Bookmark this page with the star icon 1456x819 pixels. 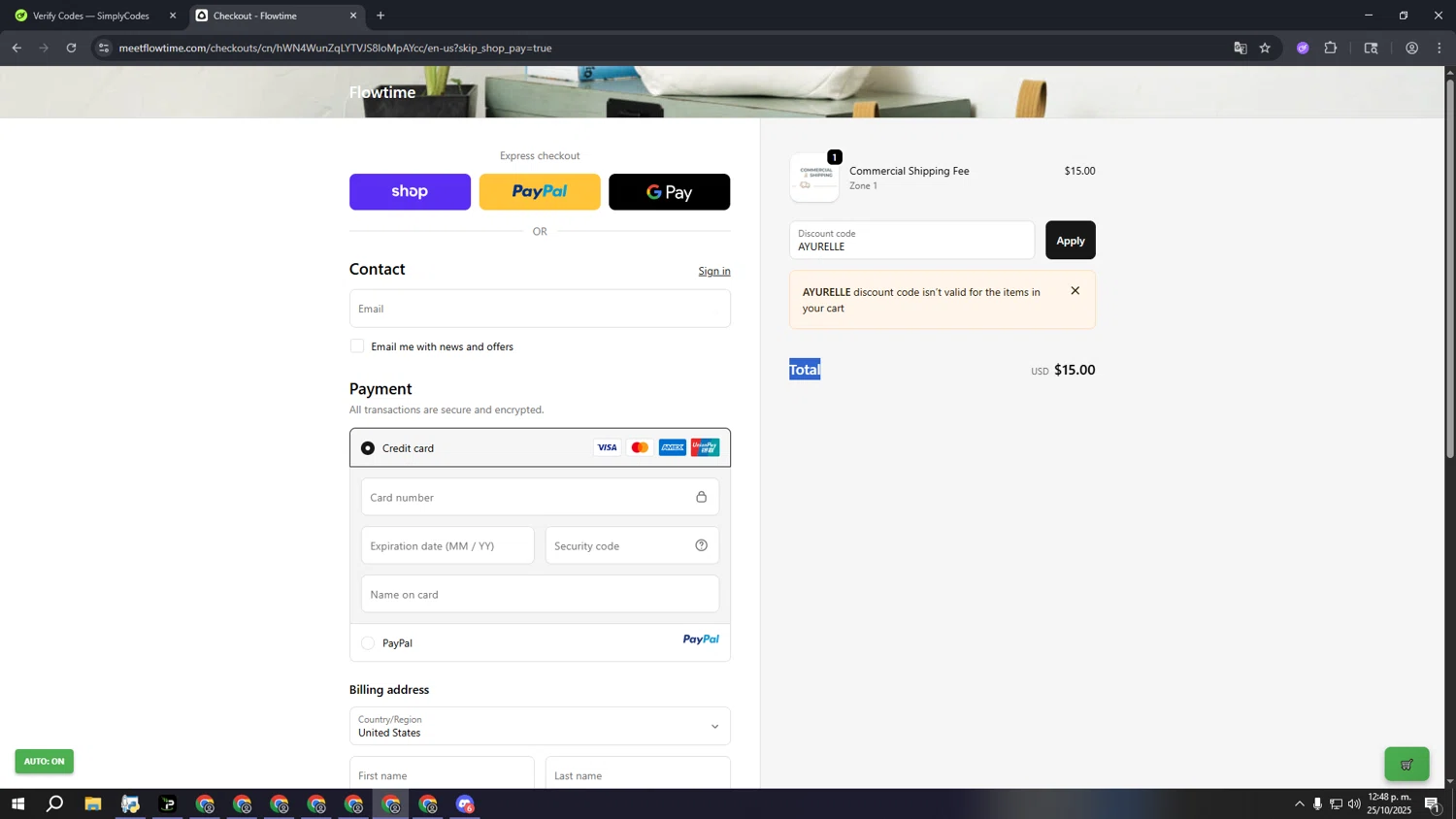pos(1265,48)
